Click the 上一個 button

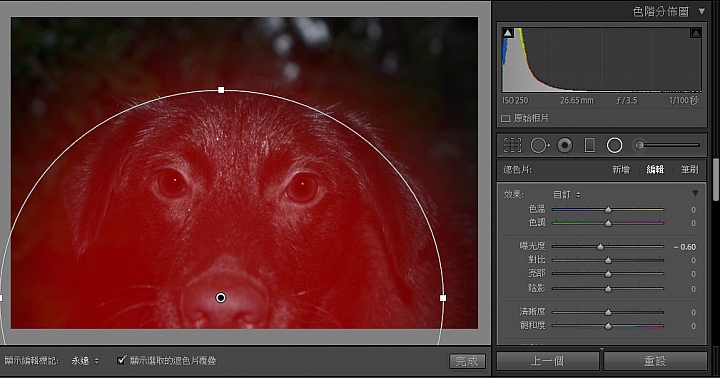[x=547, y=361]
